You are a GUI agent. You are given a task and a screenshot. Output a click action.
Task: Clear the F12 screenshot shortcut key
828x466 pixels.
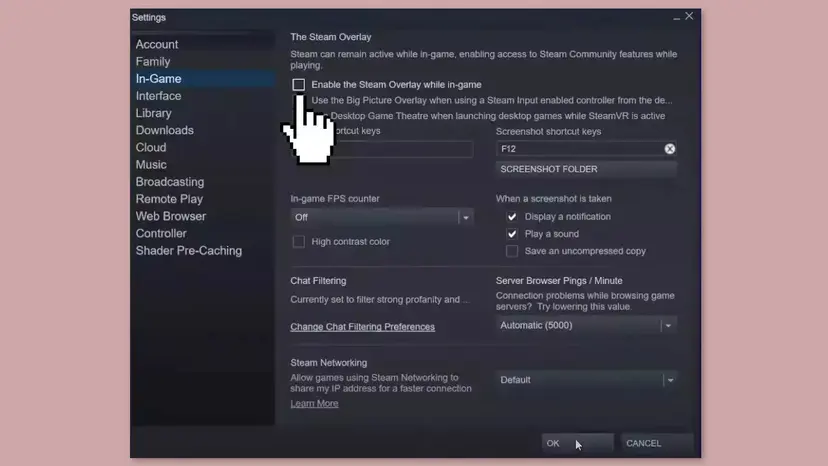tap(670, 149)
